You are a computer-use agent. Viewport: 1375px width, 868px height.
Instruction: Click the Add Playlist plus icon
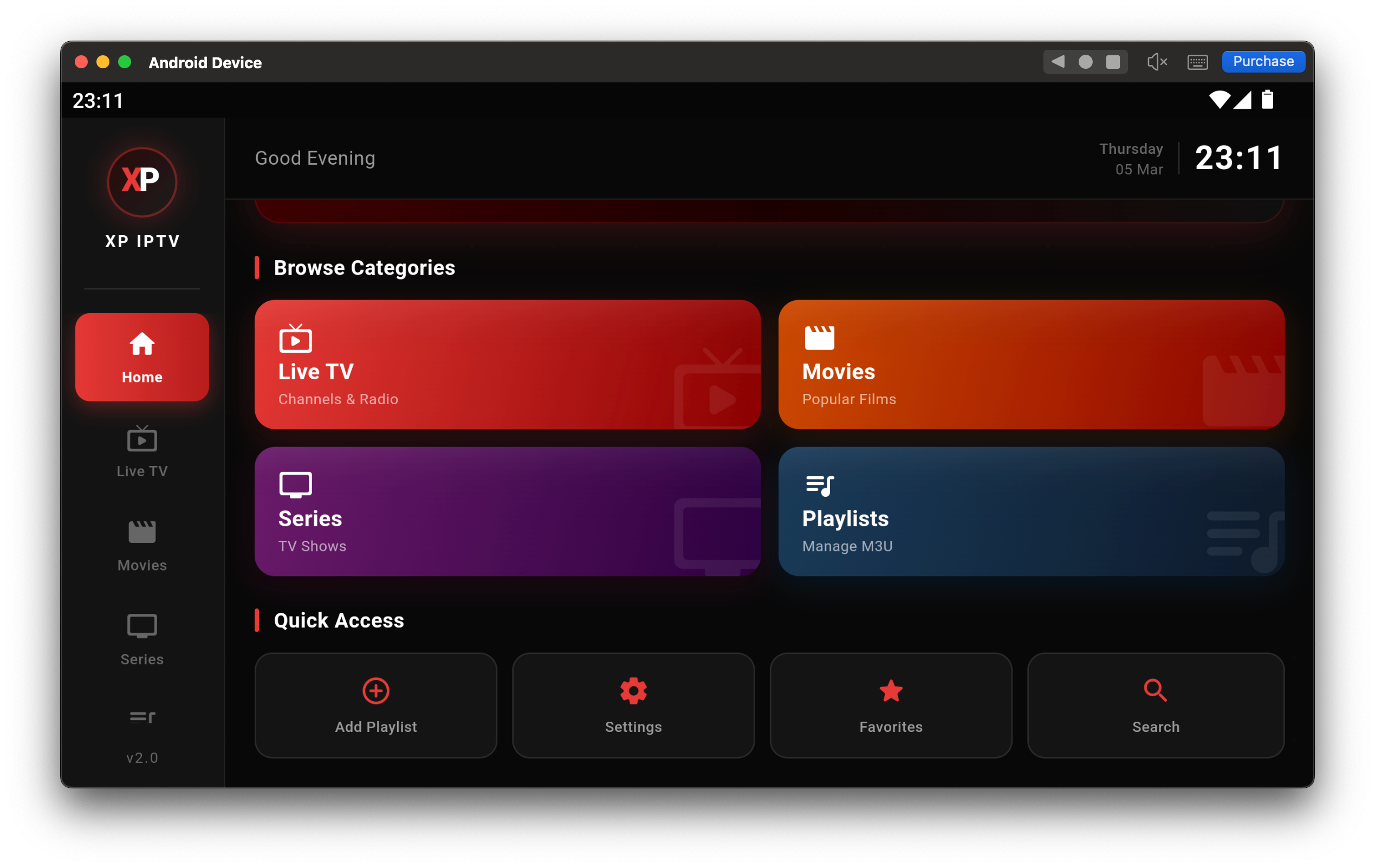coord(376,690)
